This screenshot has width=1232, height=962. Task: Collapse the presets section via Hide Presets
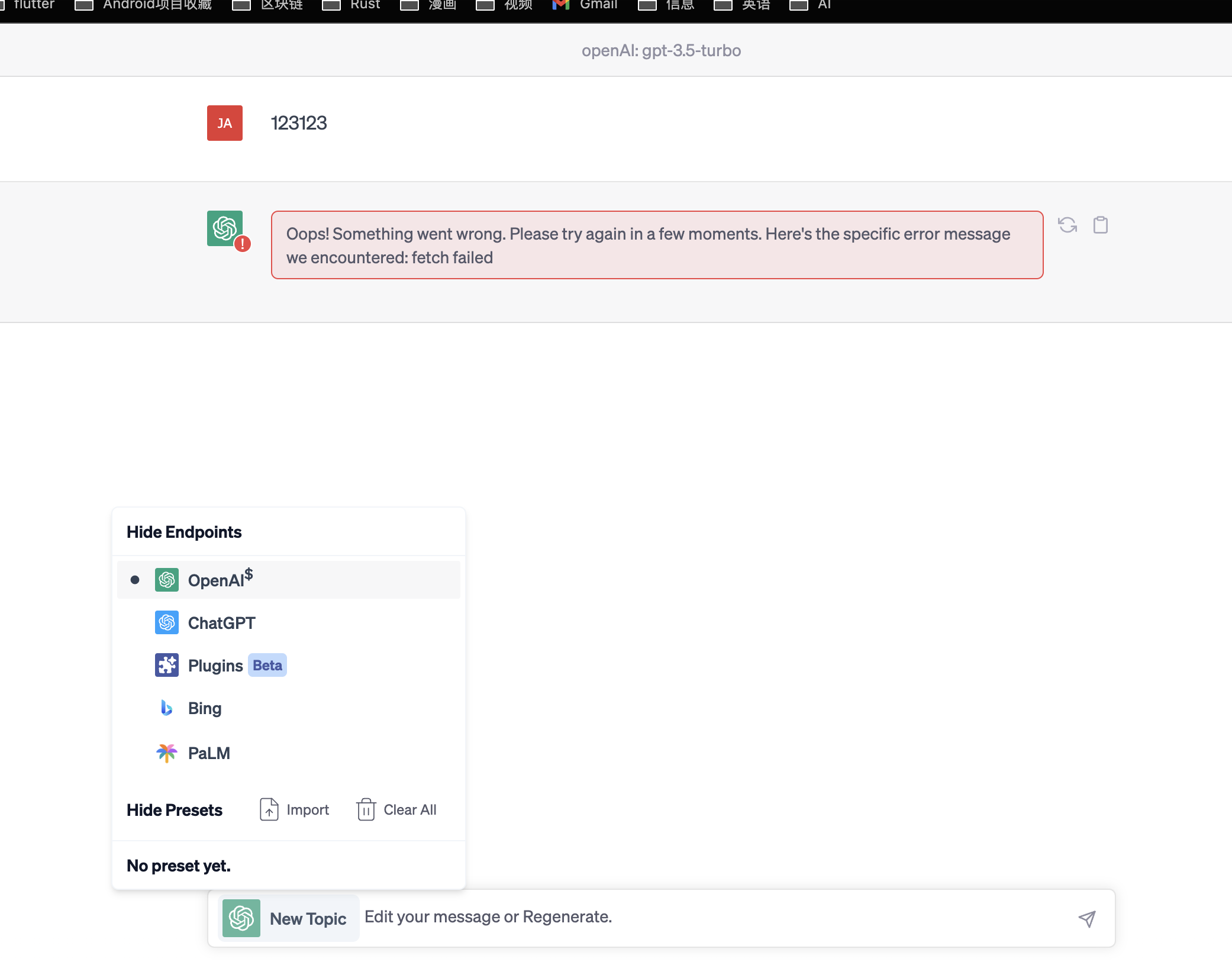click(174, 810)
